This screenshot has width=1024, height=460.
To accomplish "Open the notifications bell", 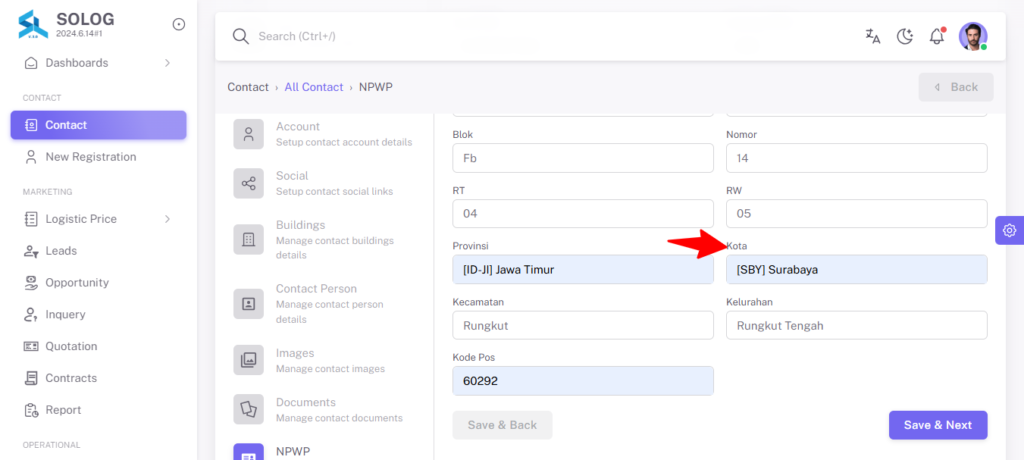I will (x=937, y=36).
